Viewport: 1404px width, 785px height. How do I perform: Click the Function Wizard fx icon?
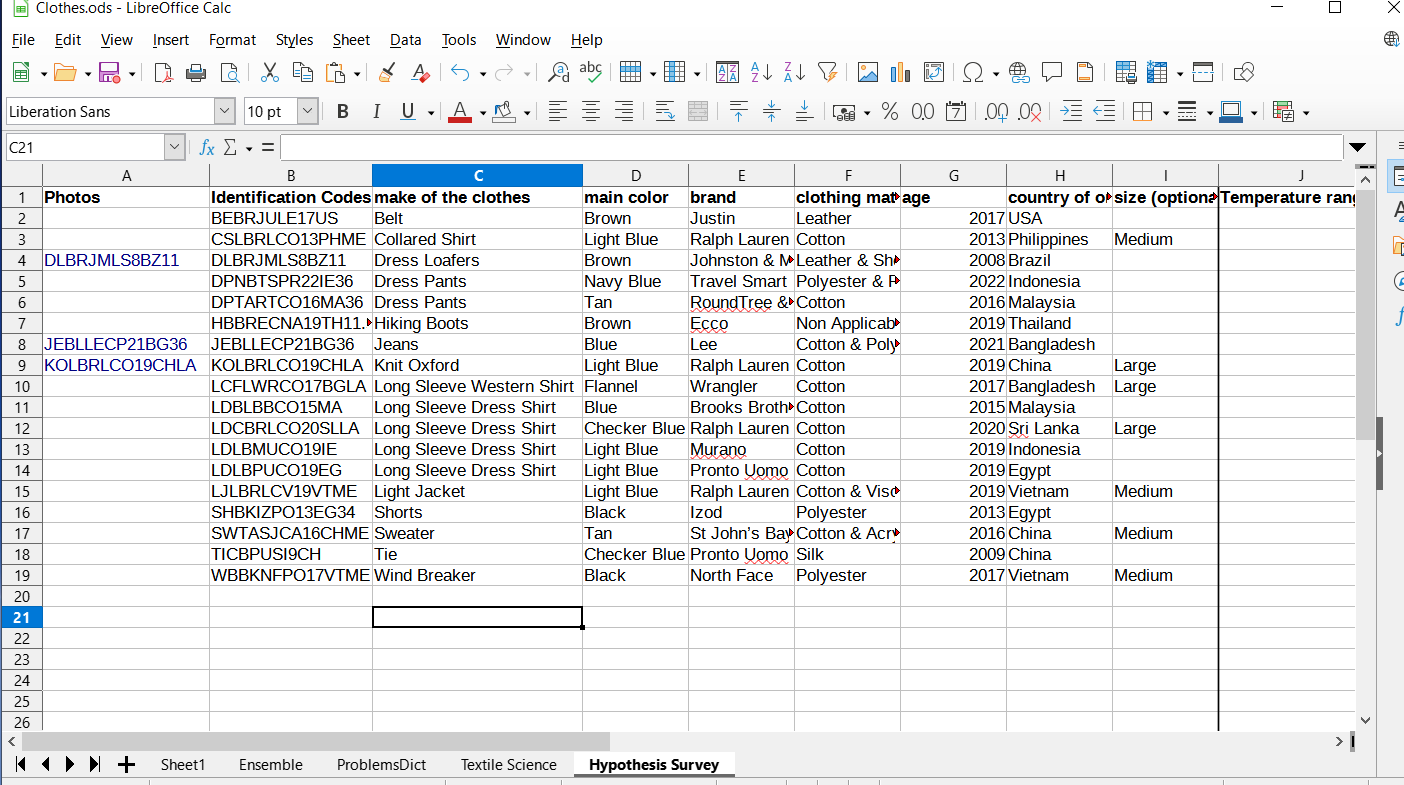[207, 148]
